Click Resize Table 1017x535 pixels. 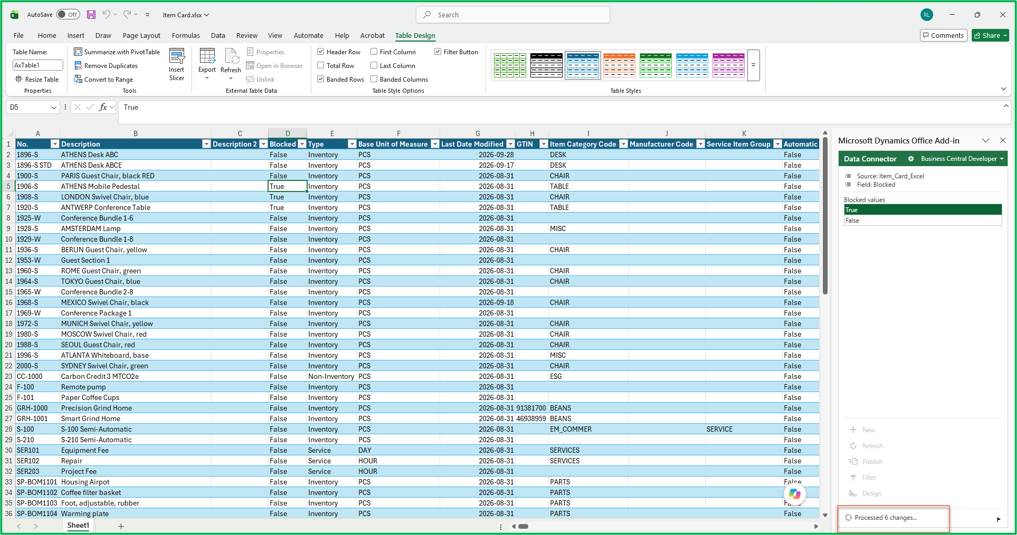[37, 79]
